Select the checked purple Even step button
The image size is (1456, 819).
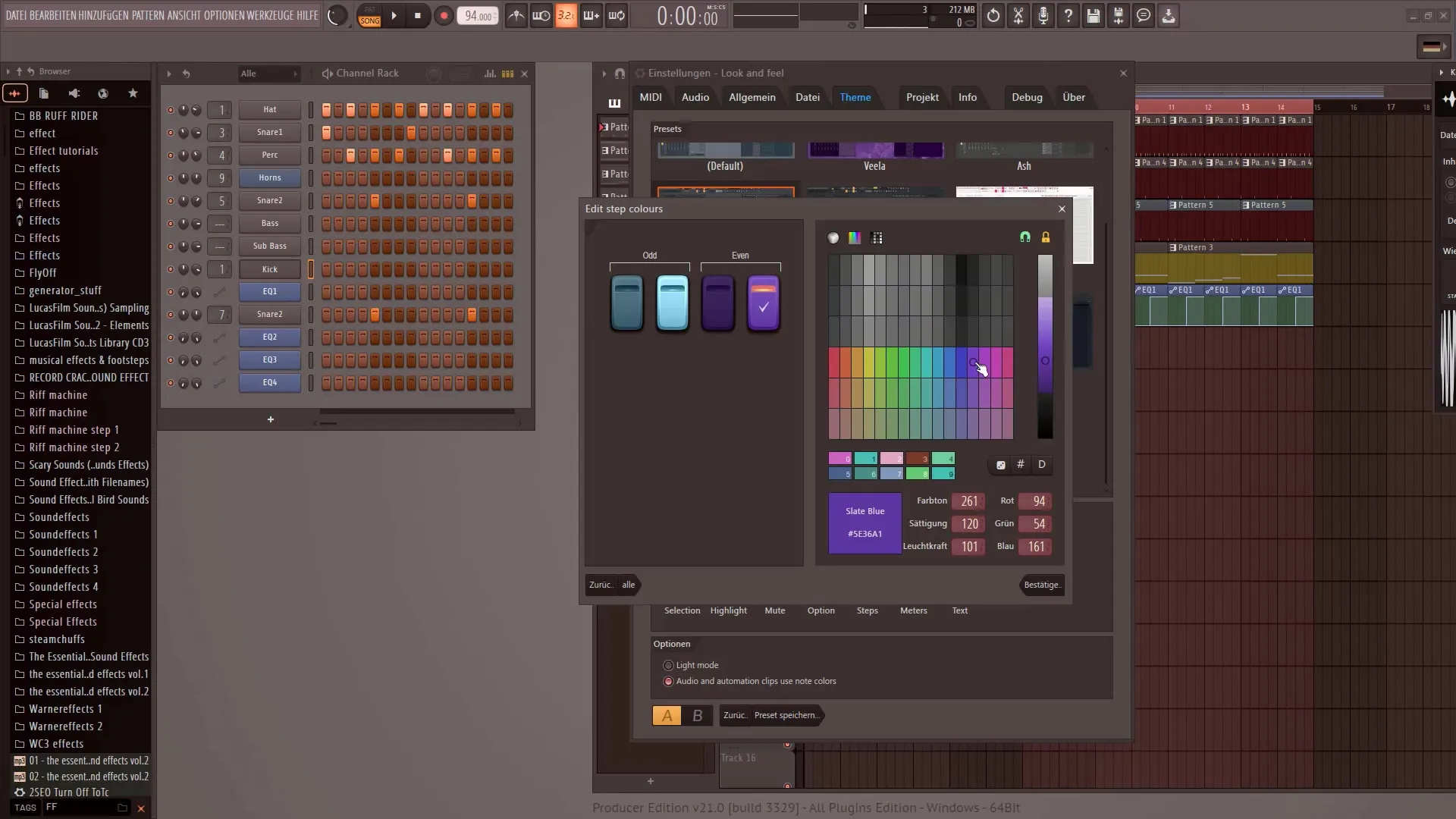(x=763, y=303)
